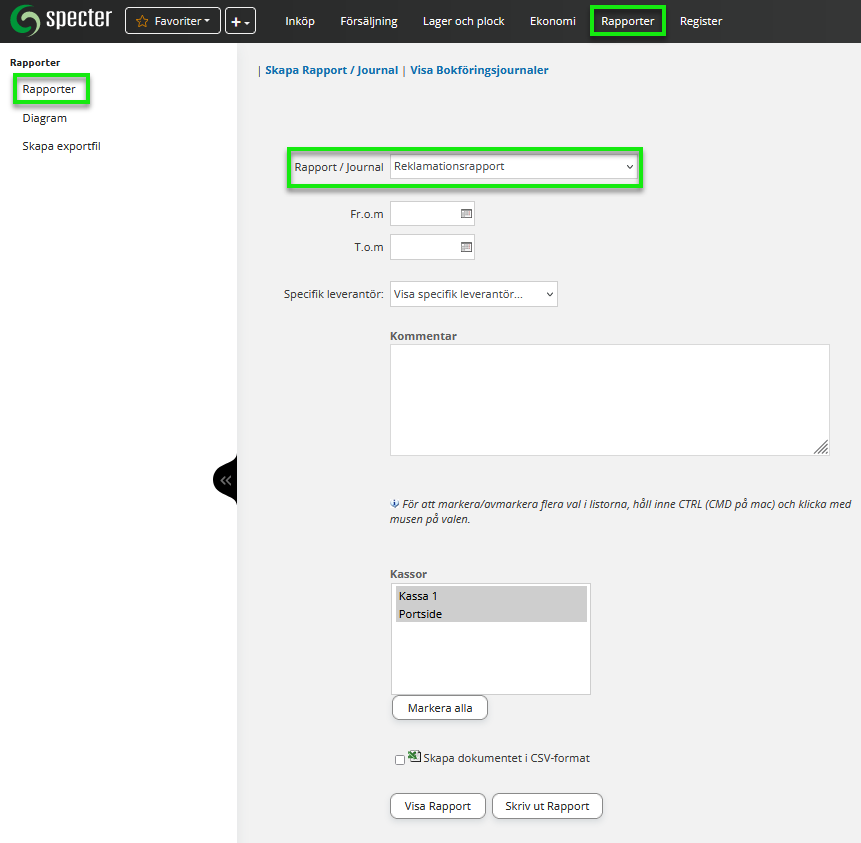The image size is (861, 843).
Task: Expand the Specifik leverantör dropdown
Action: [x=473, y=294]
